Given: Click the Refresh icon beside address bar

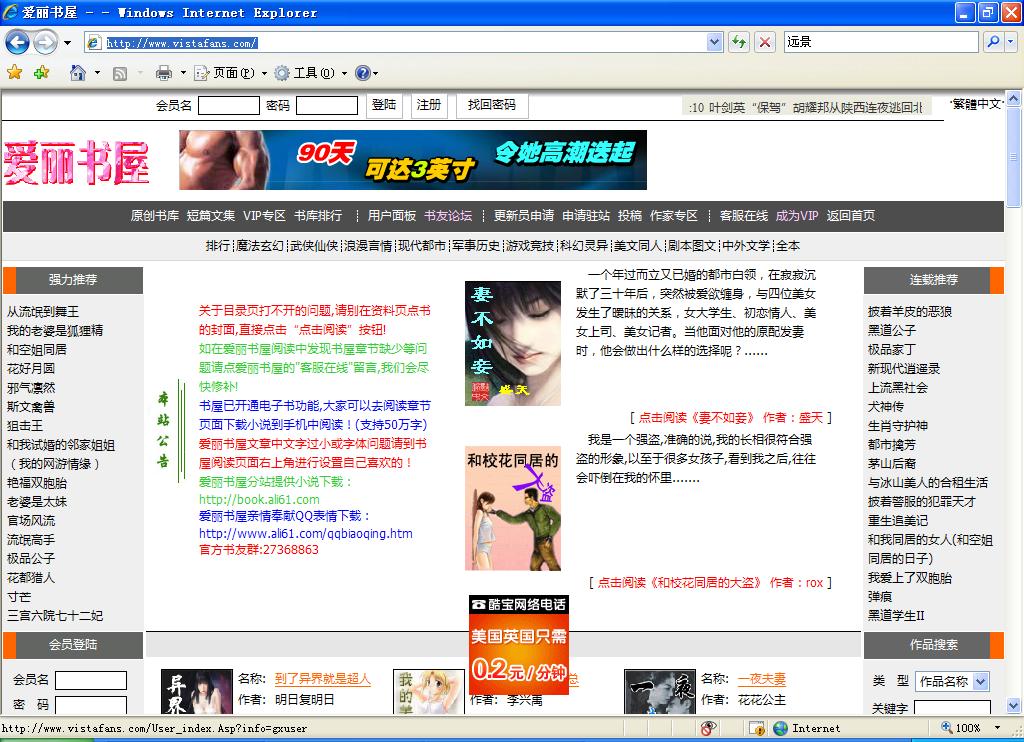Looking at the screenshot, I should (739, 42).
